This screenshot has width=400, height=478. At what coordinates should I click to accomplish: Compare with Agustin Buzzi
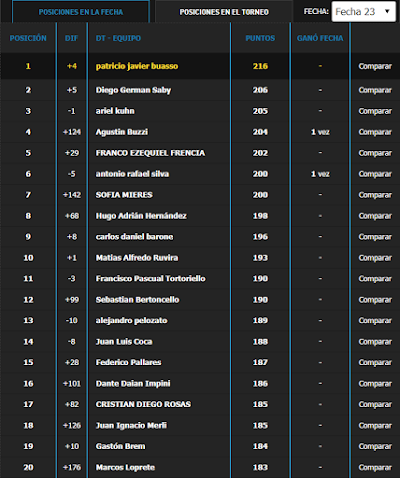[375, 132]
